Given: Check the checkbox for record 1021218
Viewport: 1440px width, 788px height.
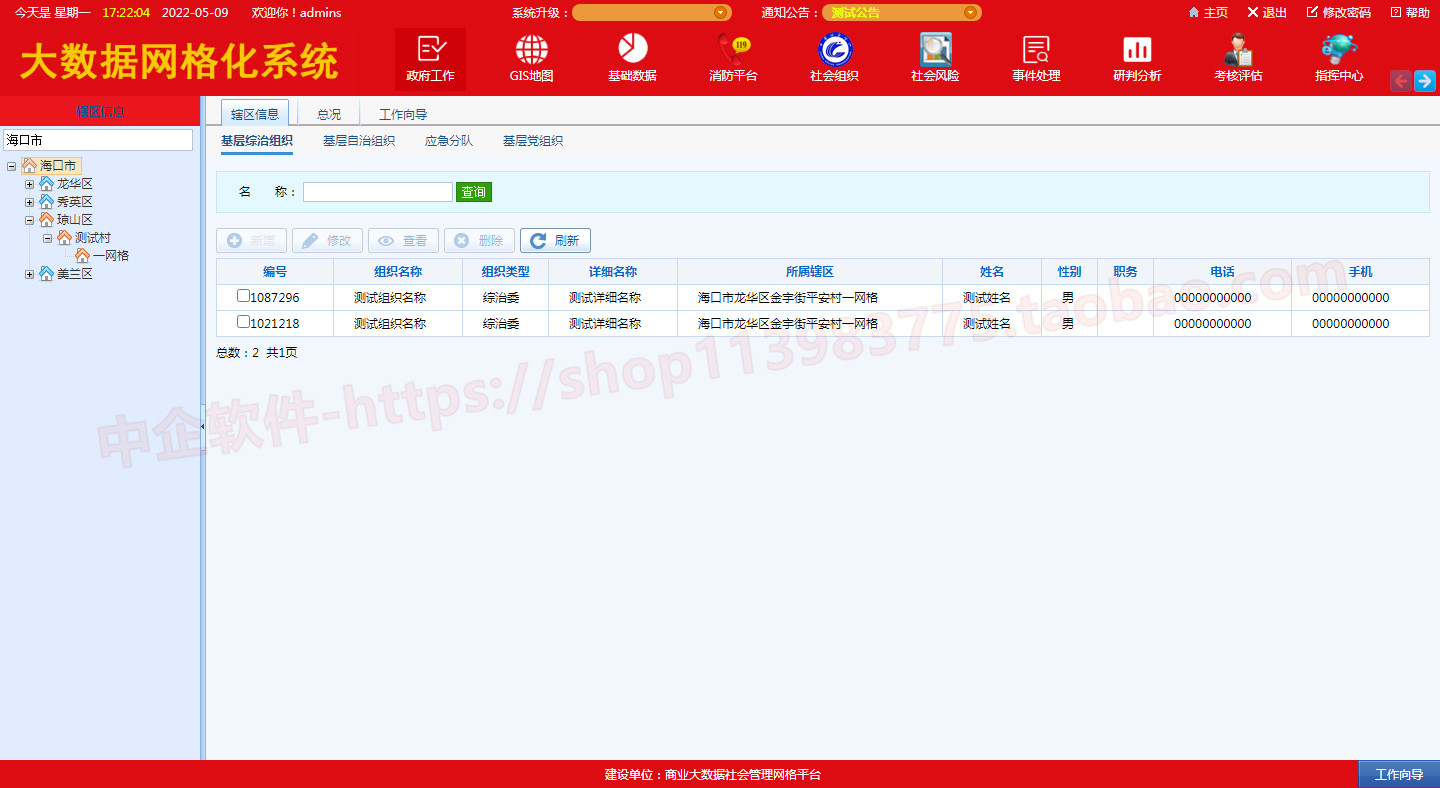Looking at the screenshot, I should [243, 322].
